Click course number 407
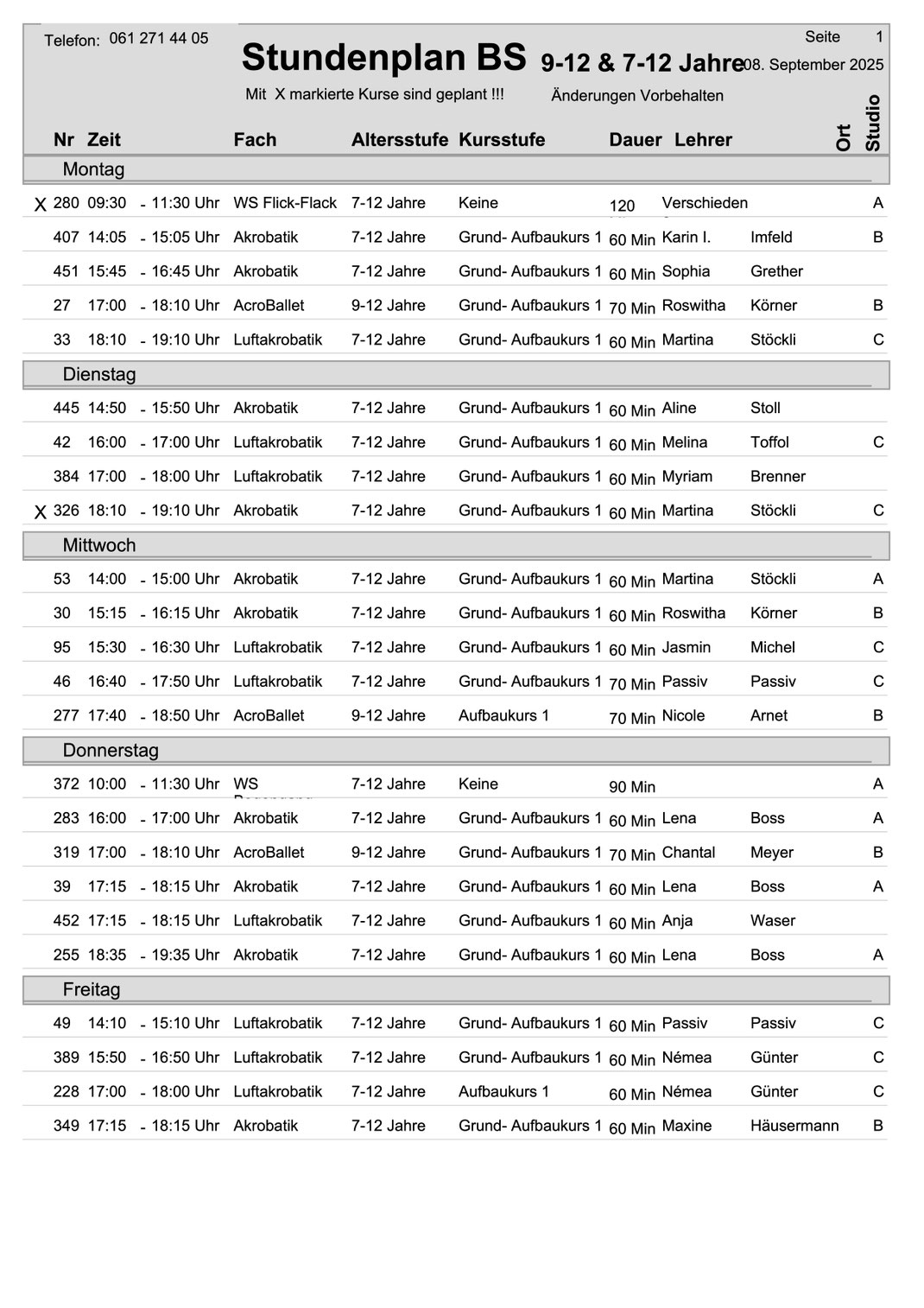 (66, 237)
